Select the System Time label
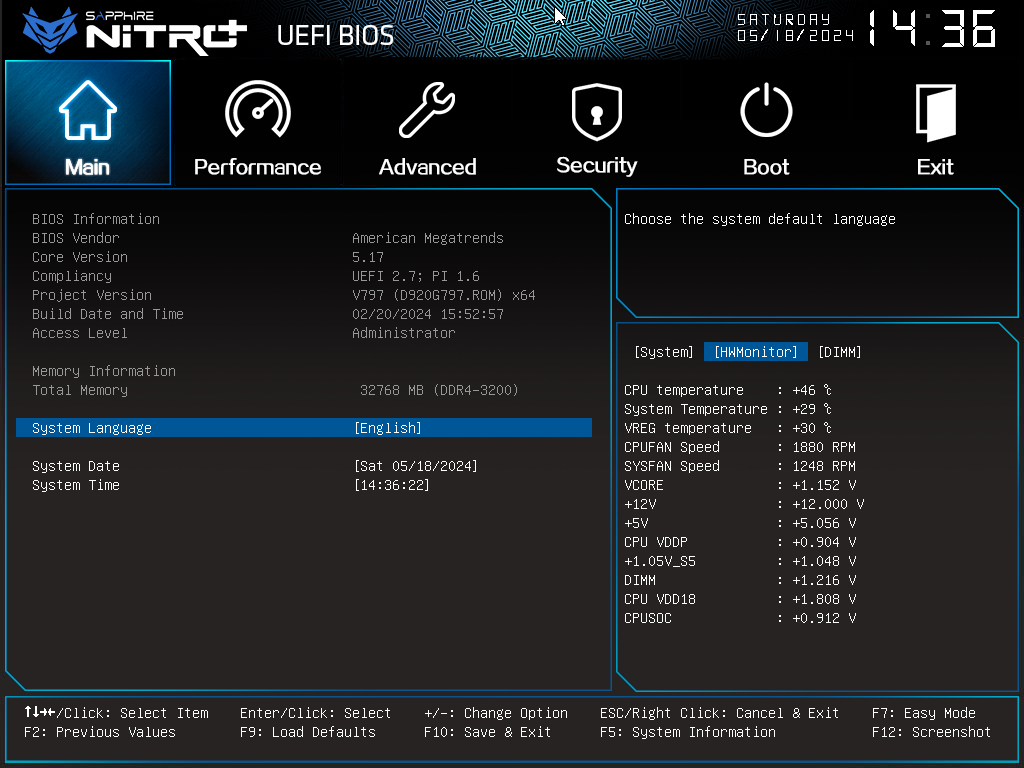The image size is (1024, 768). coord(76,485)
